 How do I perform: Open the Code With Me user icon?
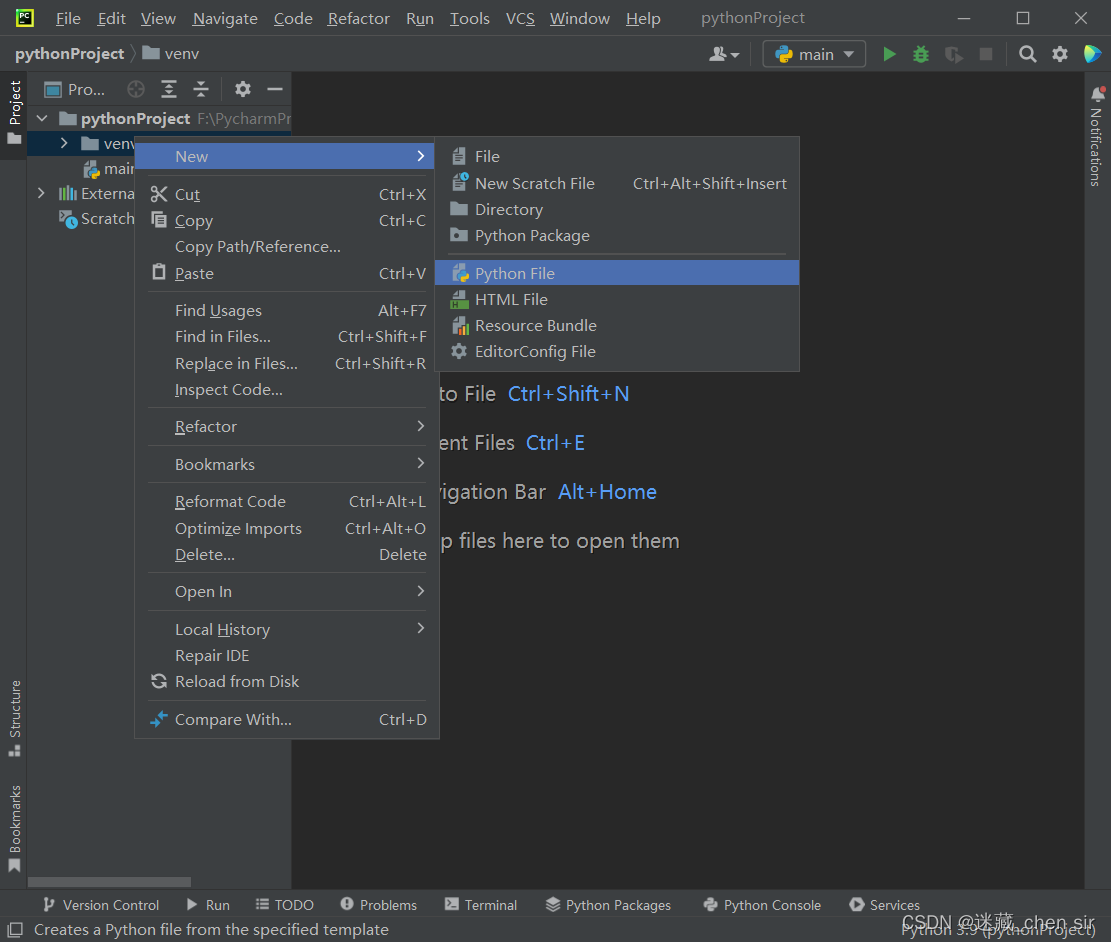click(723, 54)
